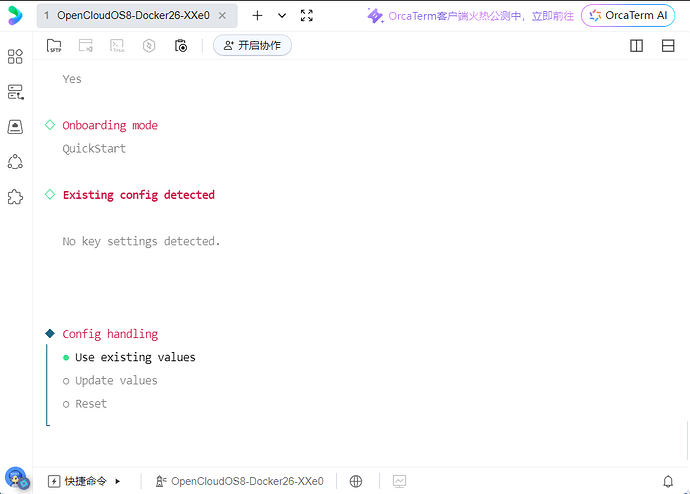
Task: Open the globe network icon
Action: point(356,481)
